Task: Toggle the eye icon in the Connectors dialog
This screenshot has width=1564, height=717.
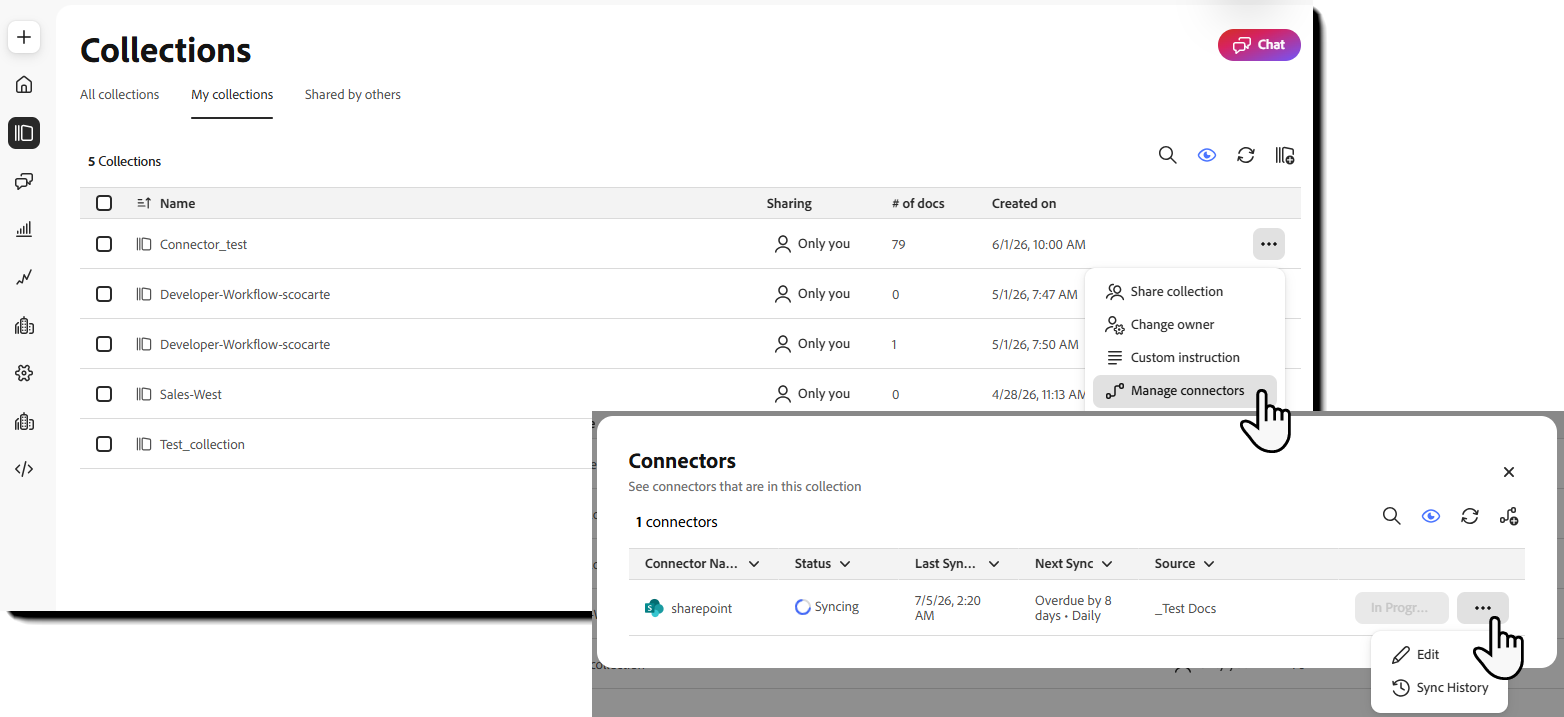Action: (1431, 516)
